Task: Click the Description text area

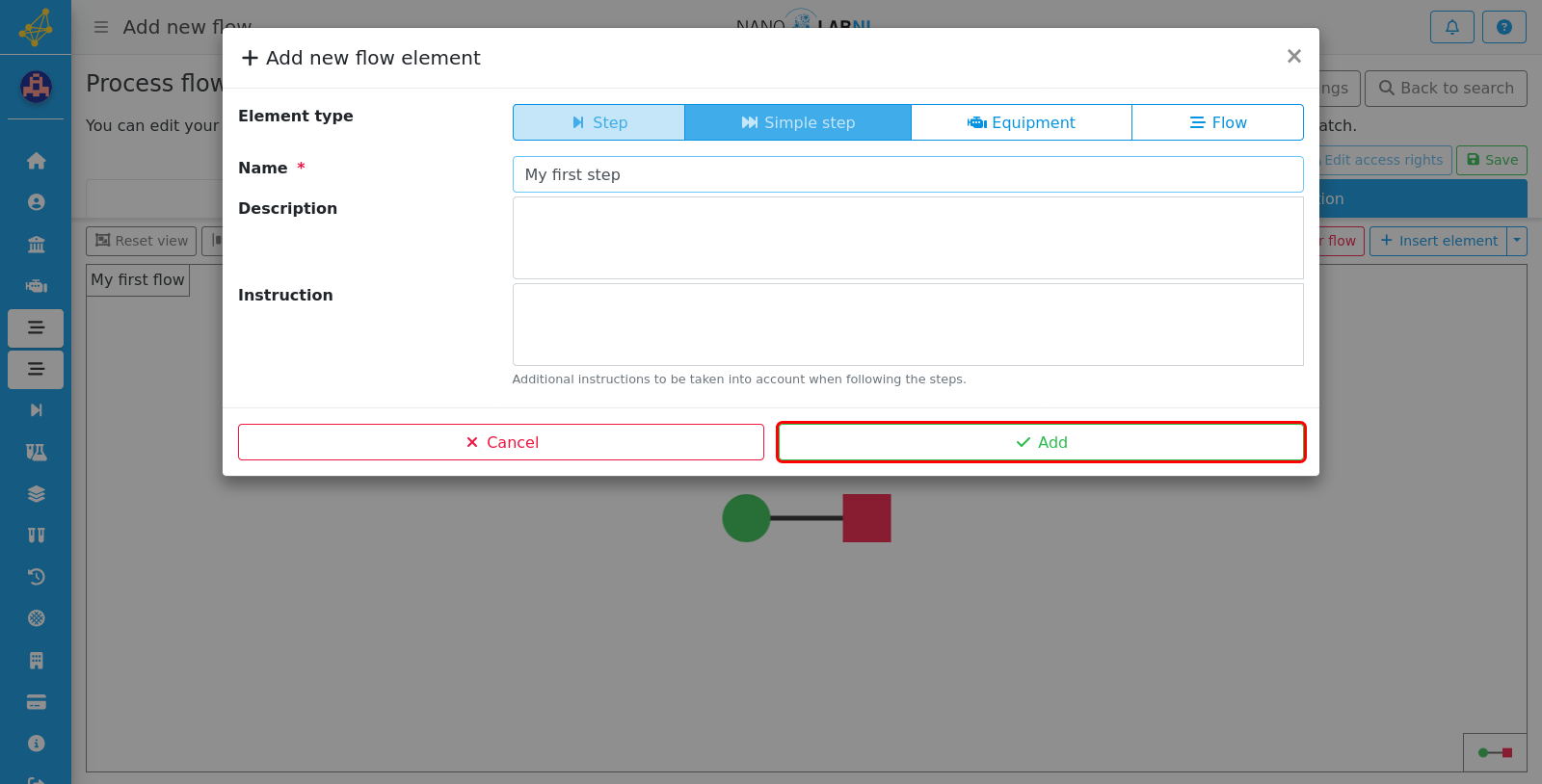Action: [908, 238]
